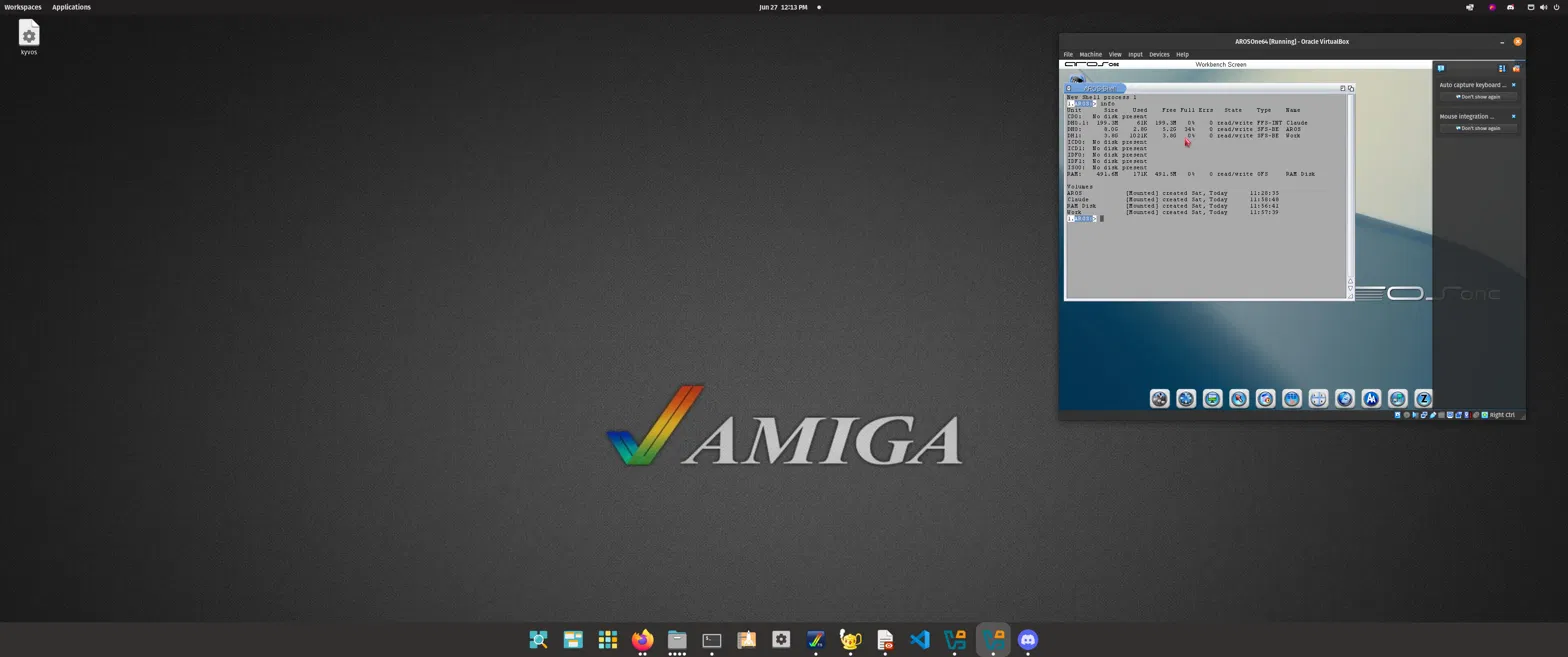The width and height of the screenshot is (1568, 657).
Task: Click the Shell scrollbar down arrow
Action: tap(1350, 288)
